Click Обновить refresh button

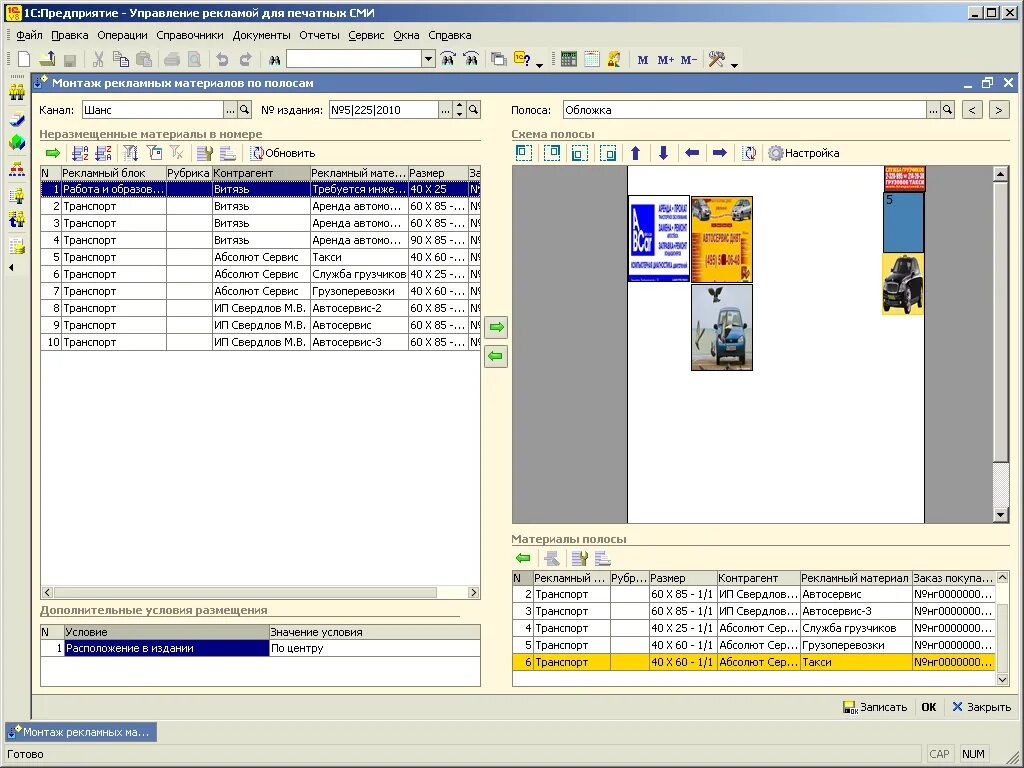pyautogui.click(x=283, y=153)
